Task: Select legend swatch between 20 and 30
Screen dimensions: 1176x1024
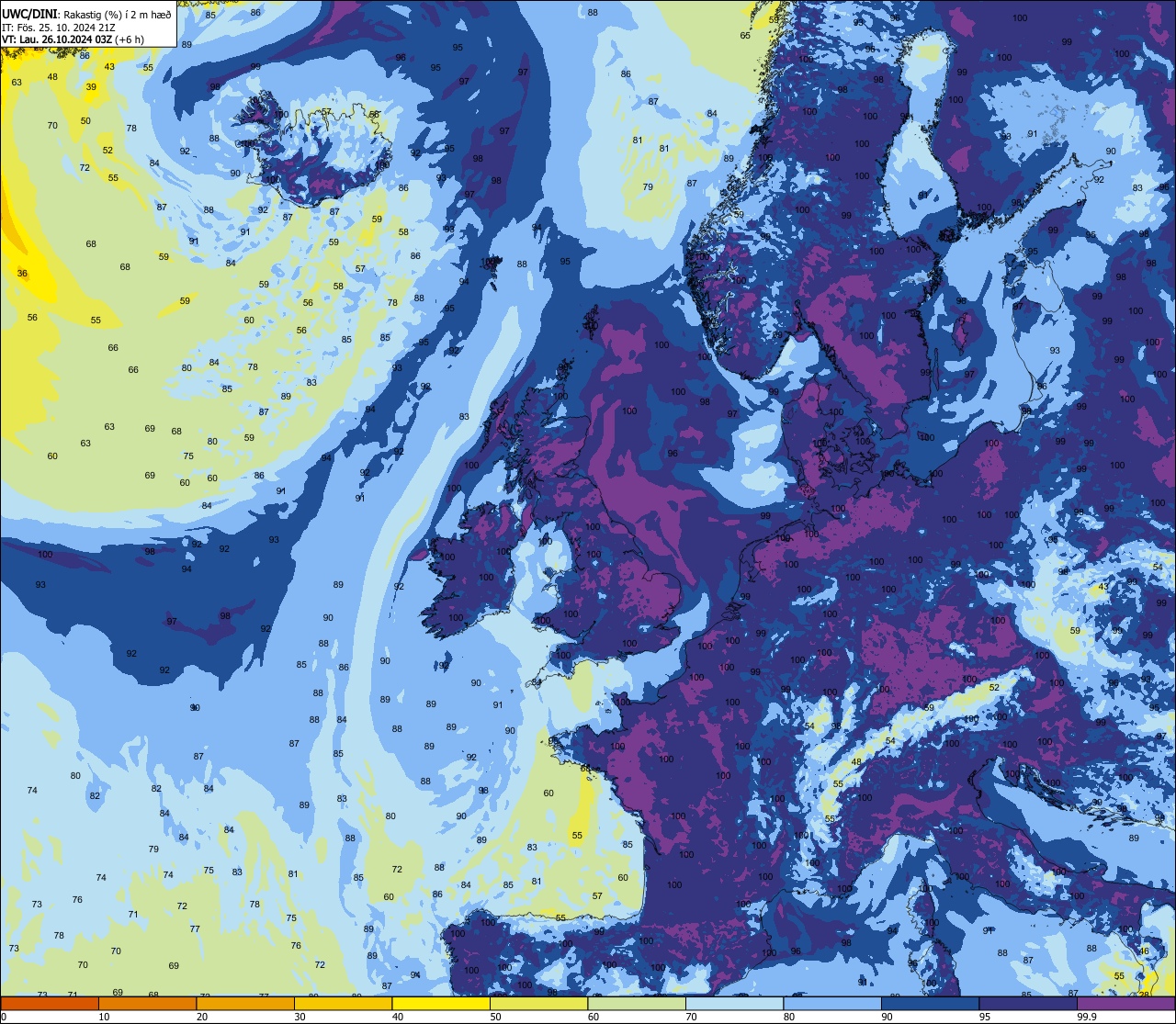Action: tap(245, 1003)
